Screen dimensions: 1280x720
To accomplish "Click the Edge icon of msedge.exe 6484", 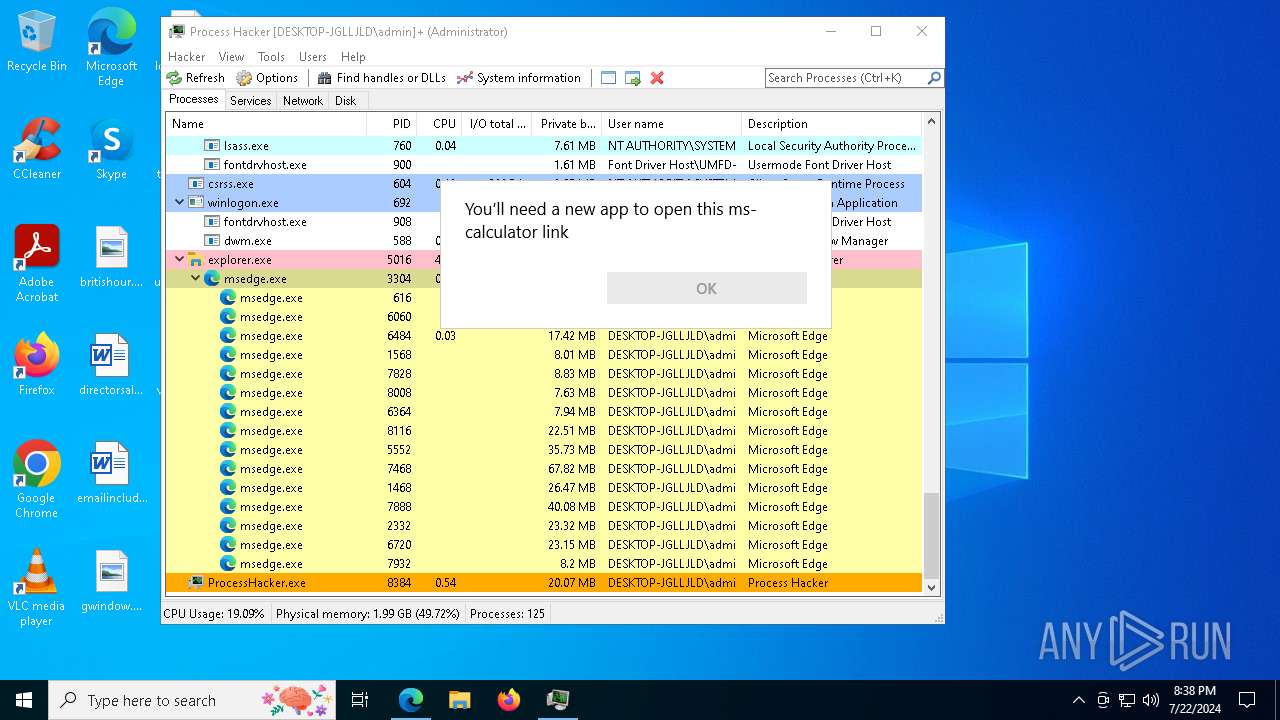I will click(x=228, y=336).
